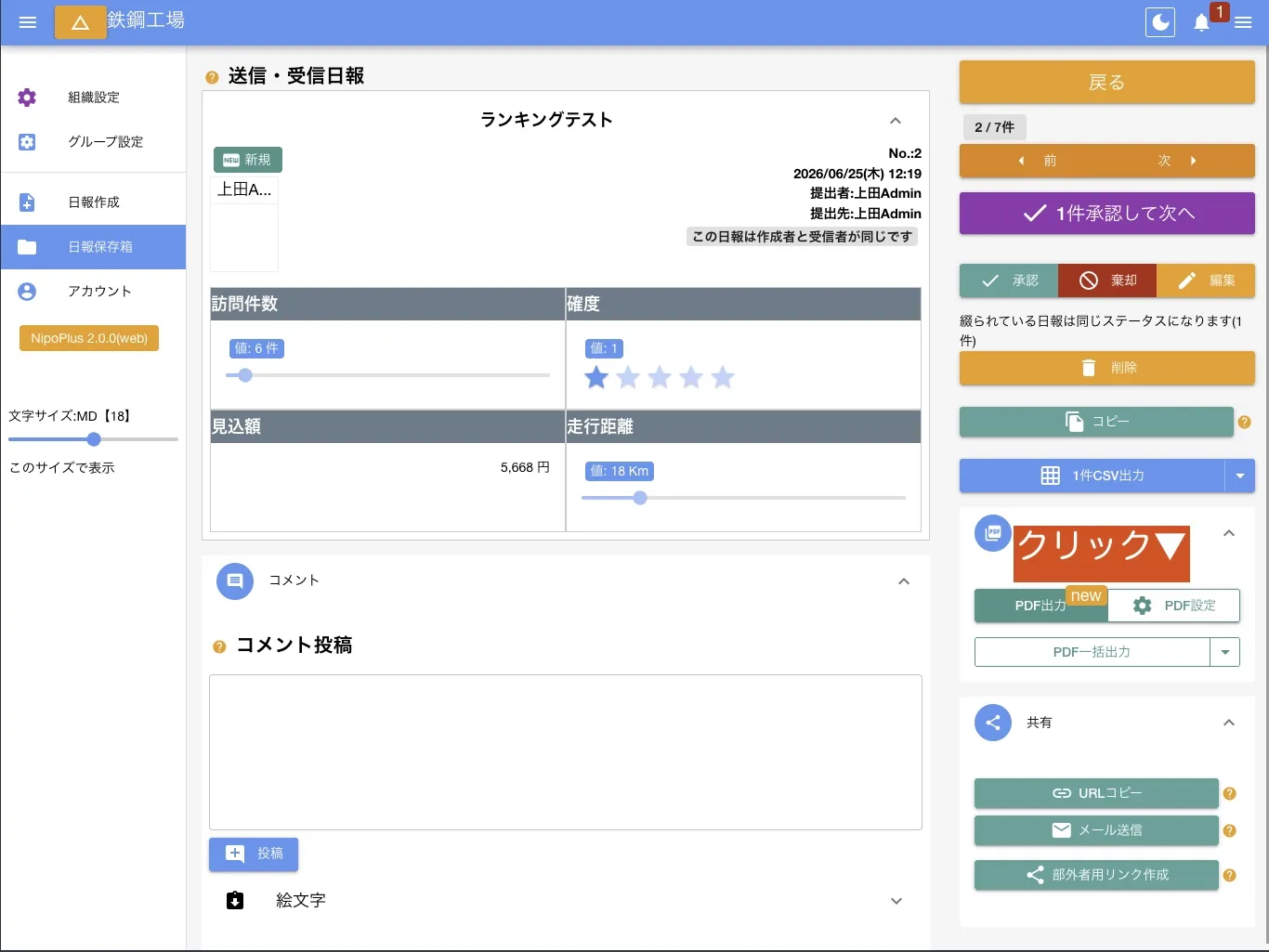Open アカウント in sidebar
Screen dimensions: 1269x952
[93, 292]
